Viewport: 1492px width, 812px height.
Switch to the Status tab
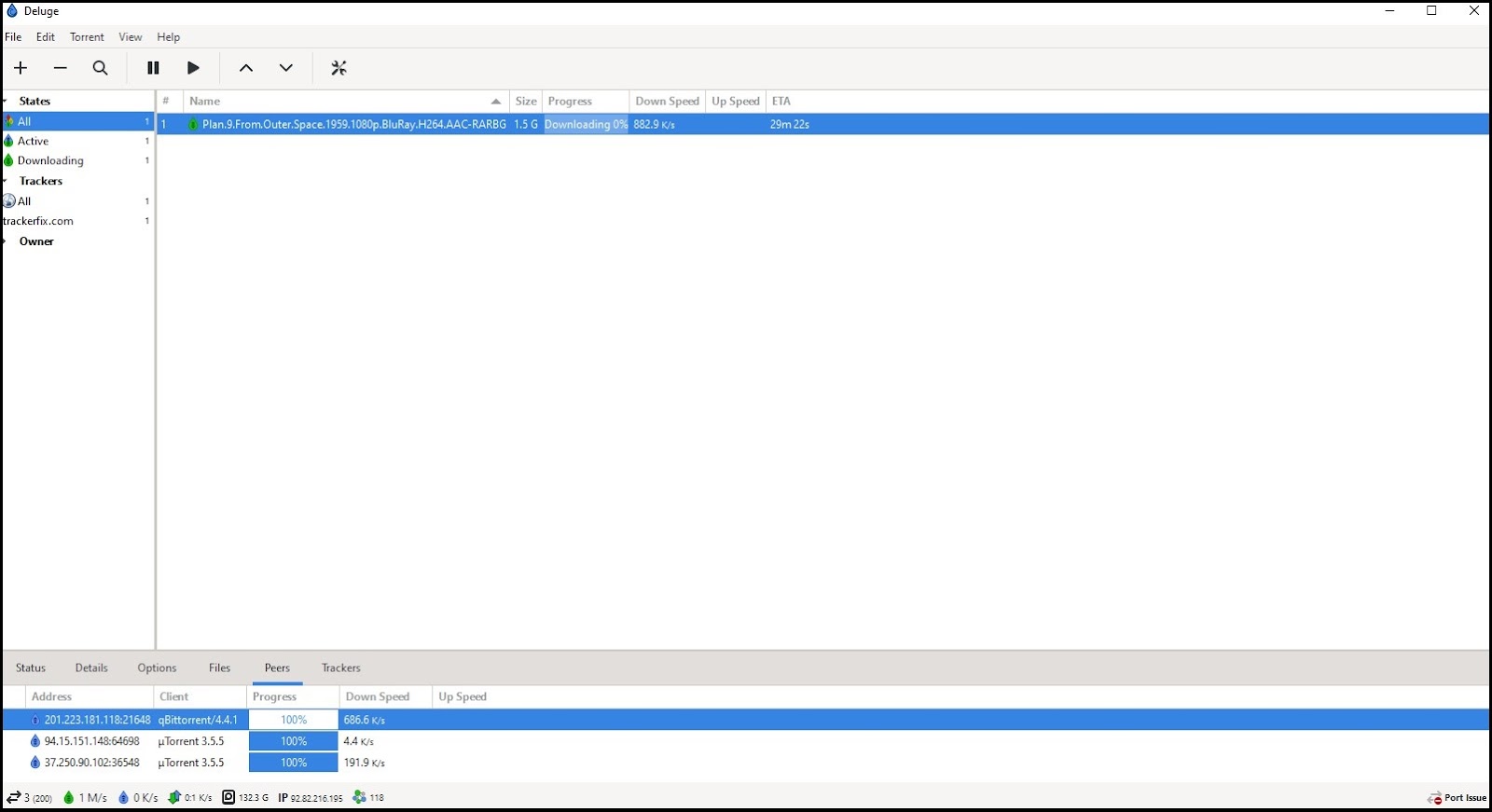coord(31,668)
